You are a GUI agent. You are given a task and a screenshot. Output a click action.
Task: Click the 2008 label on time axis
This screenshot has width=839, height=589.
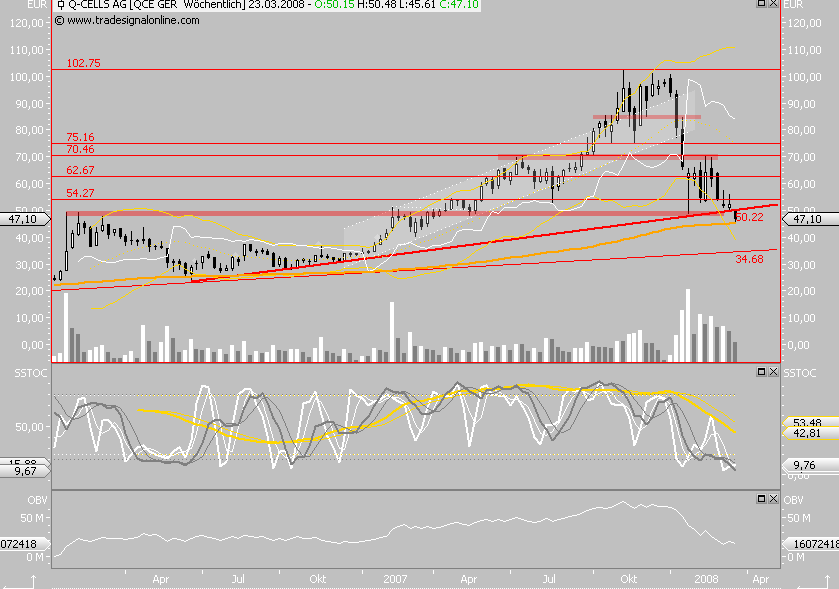pos(706,579)
